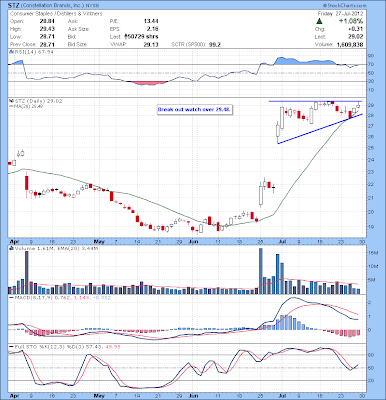386x400 pixels.
Task: Click the MACD(8,17,9) legend line marker
Action: [x=11, y=297]
